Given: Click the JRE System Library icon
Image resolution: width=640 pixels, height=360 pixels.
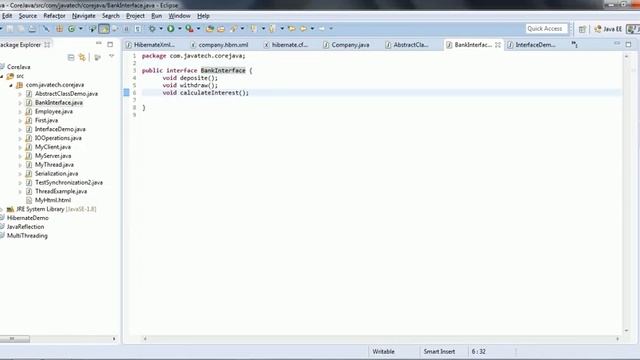Looking at the screenshot, I should point(10,209).
